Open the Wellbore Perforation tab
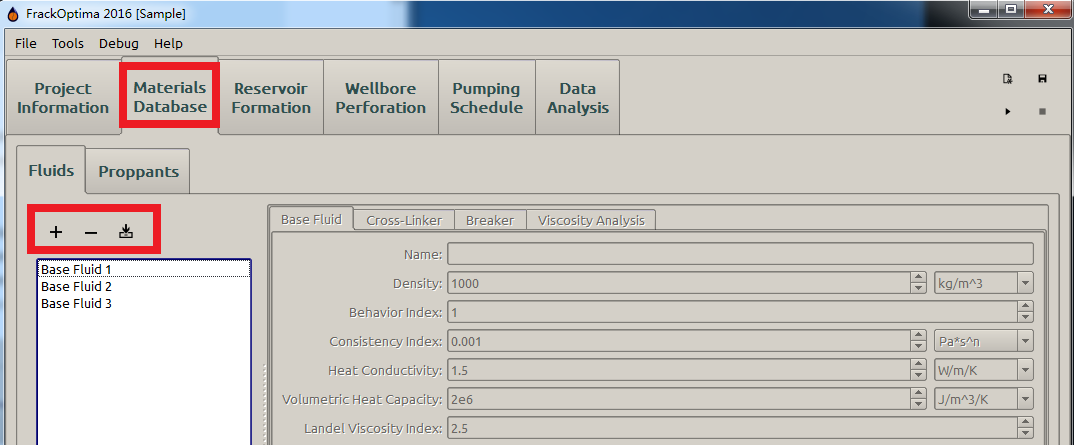The image size is (1074, 445). [x=381, y=98]
